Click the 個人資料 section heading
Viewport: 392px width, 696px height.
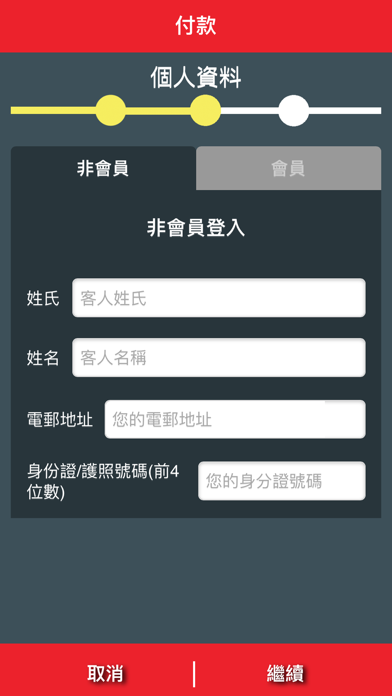coord(196,78)
